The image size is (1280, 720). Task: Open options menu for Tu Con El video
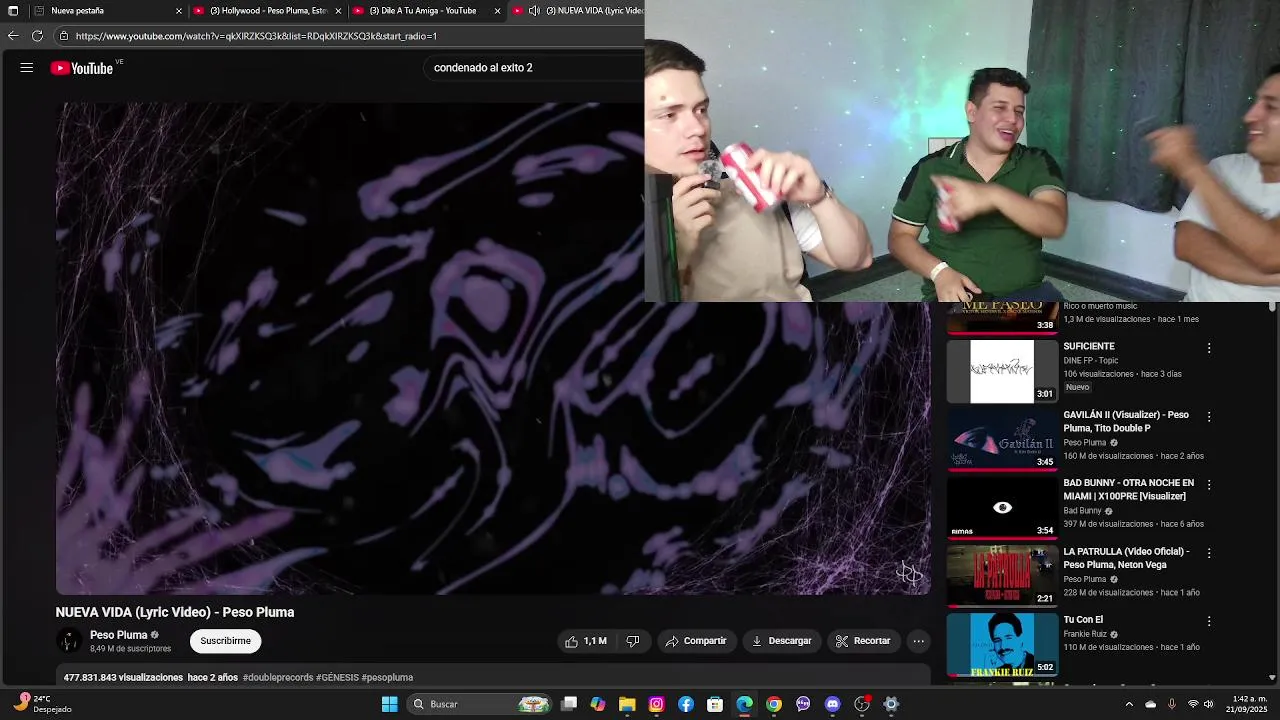point(1209,621)
